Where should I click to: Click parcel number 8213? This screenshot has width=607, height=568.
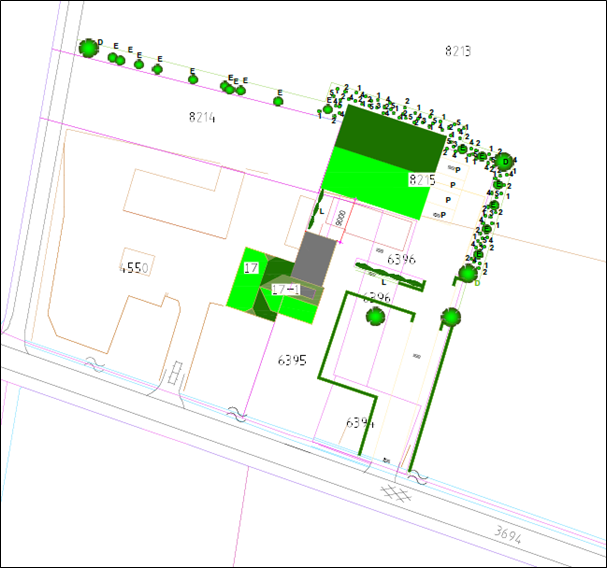458,51
